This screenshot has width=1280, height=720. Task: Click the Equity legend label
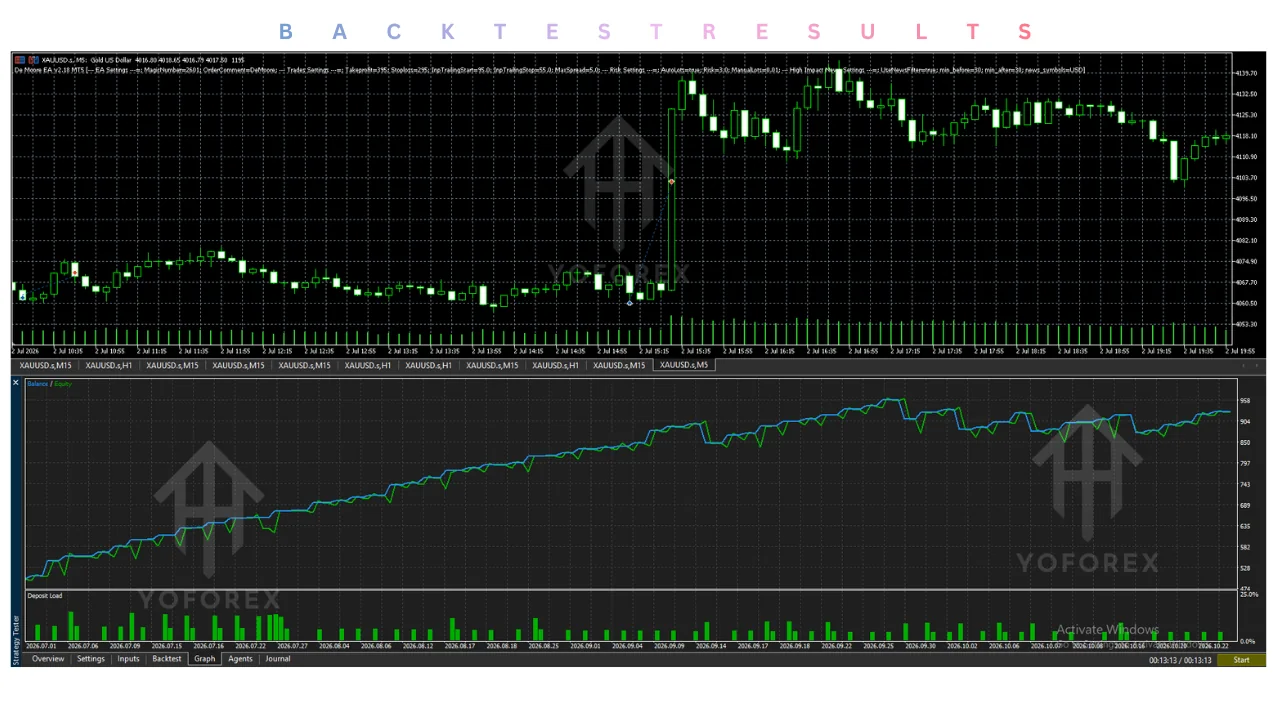click(x=63, y=384)
